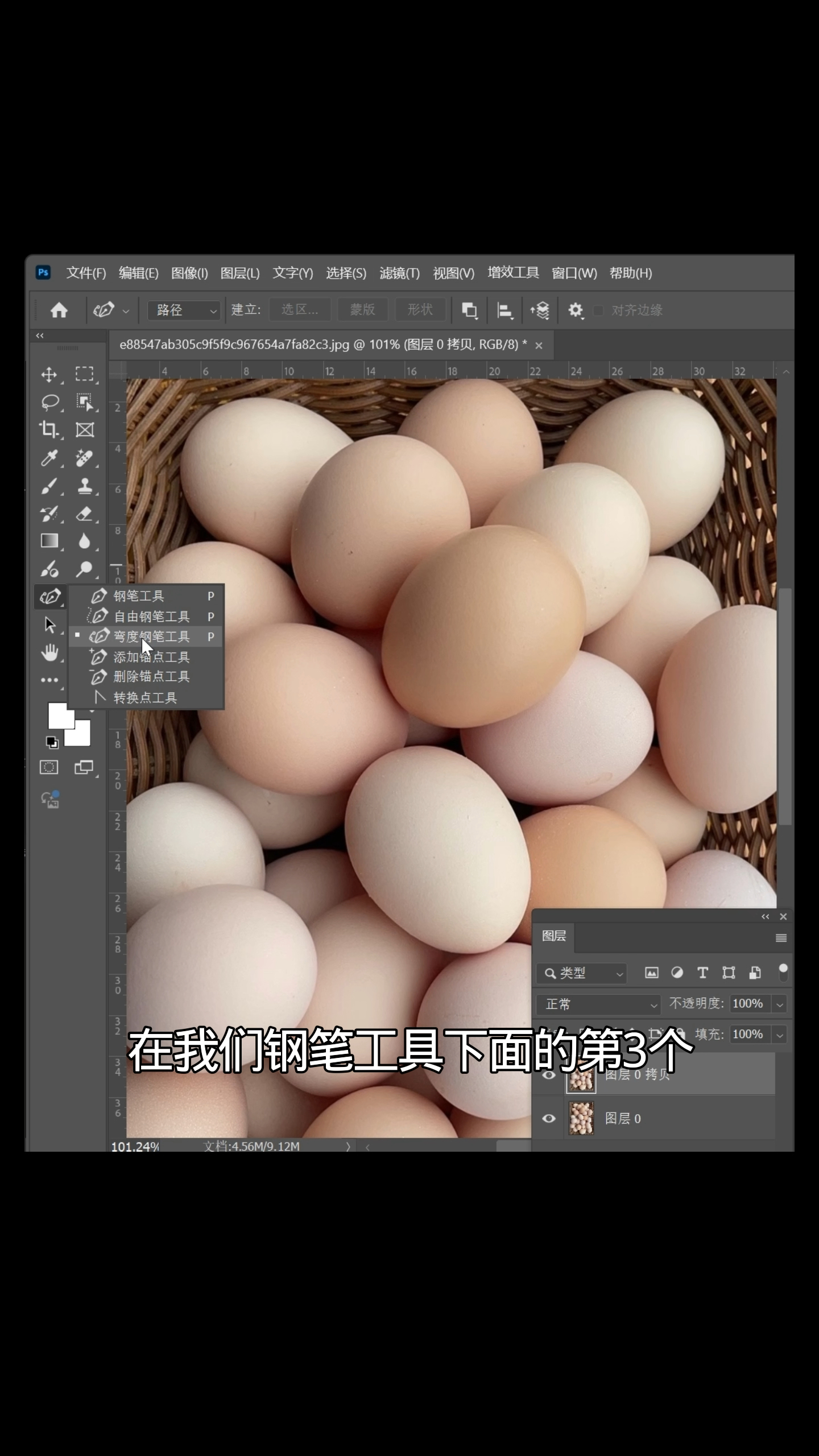This screenshot has width=819, height=1456.
Task: Open the 填充 fill dropdown arrow
Action: [780, 1035]
